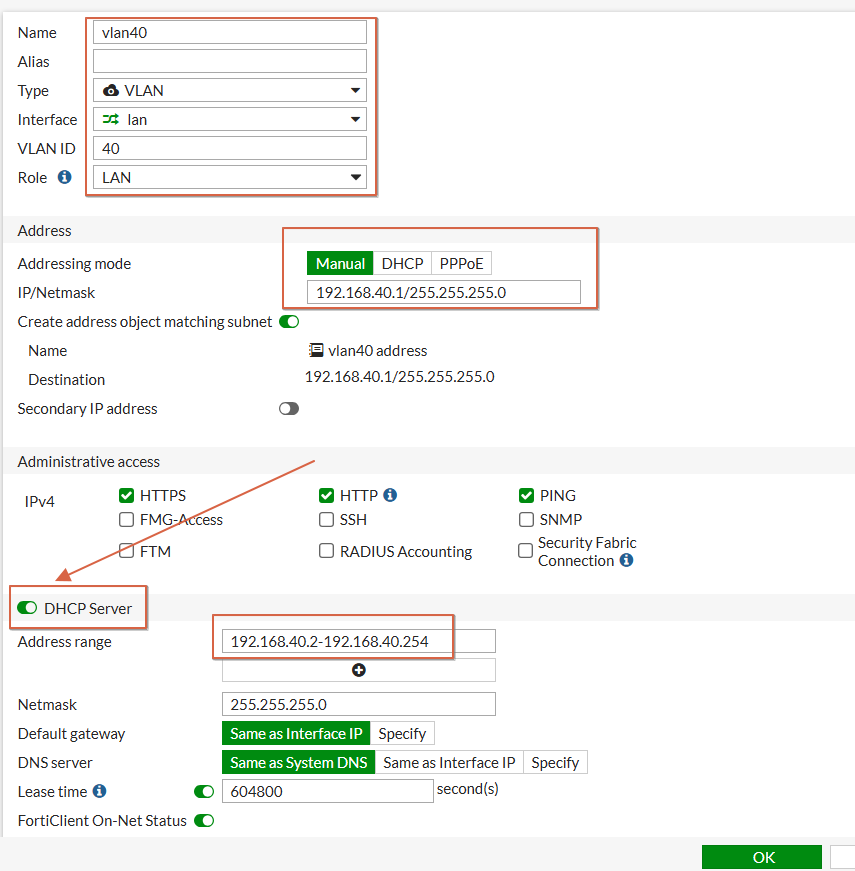Click the Netmask field 255.255.255.0
The image size is (855, 871).
point(358,704)
